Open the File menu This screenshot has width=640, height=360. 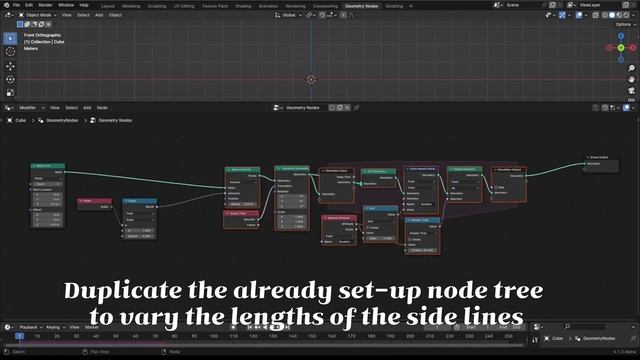click(x=16, y=5)
